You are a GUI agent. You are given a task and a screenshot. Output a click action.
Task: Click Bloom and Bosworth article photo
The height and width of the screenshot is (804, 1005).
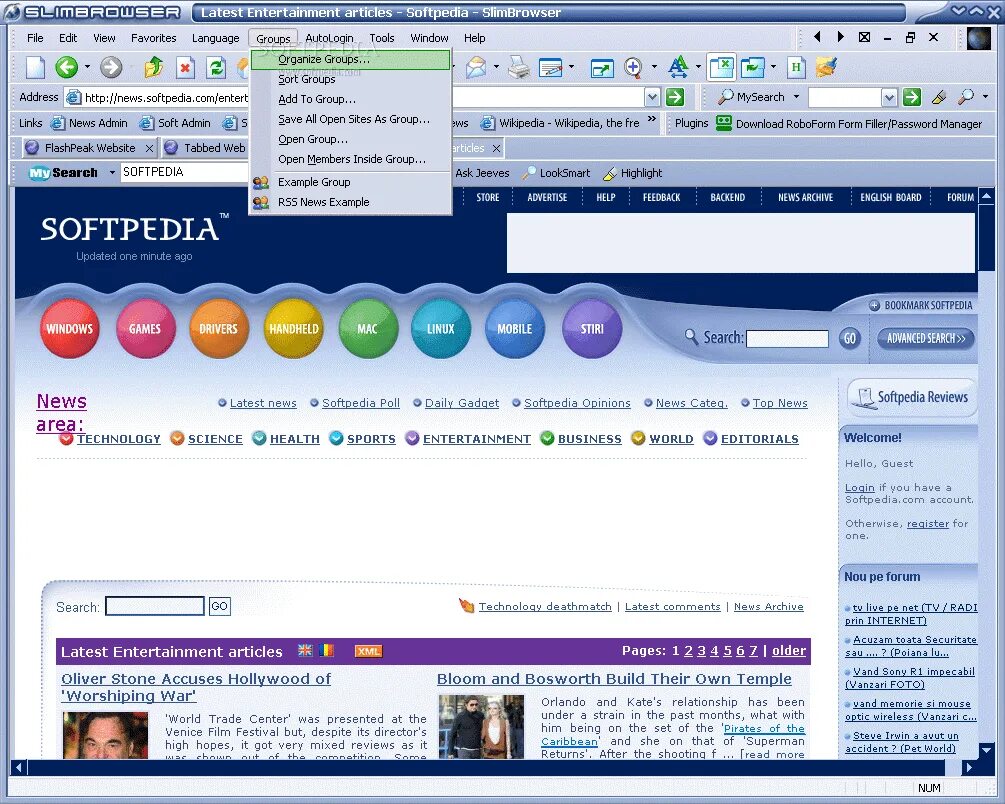[x=481, y=727]
